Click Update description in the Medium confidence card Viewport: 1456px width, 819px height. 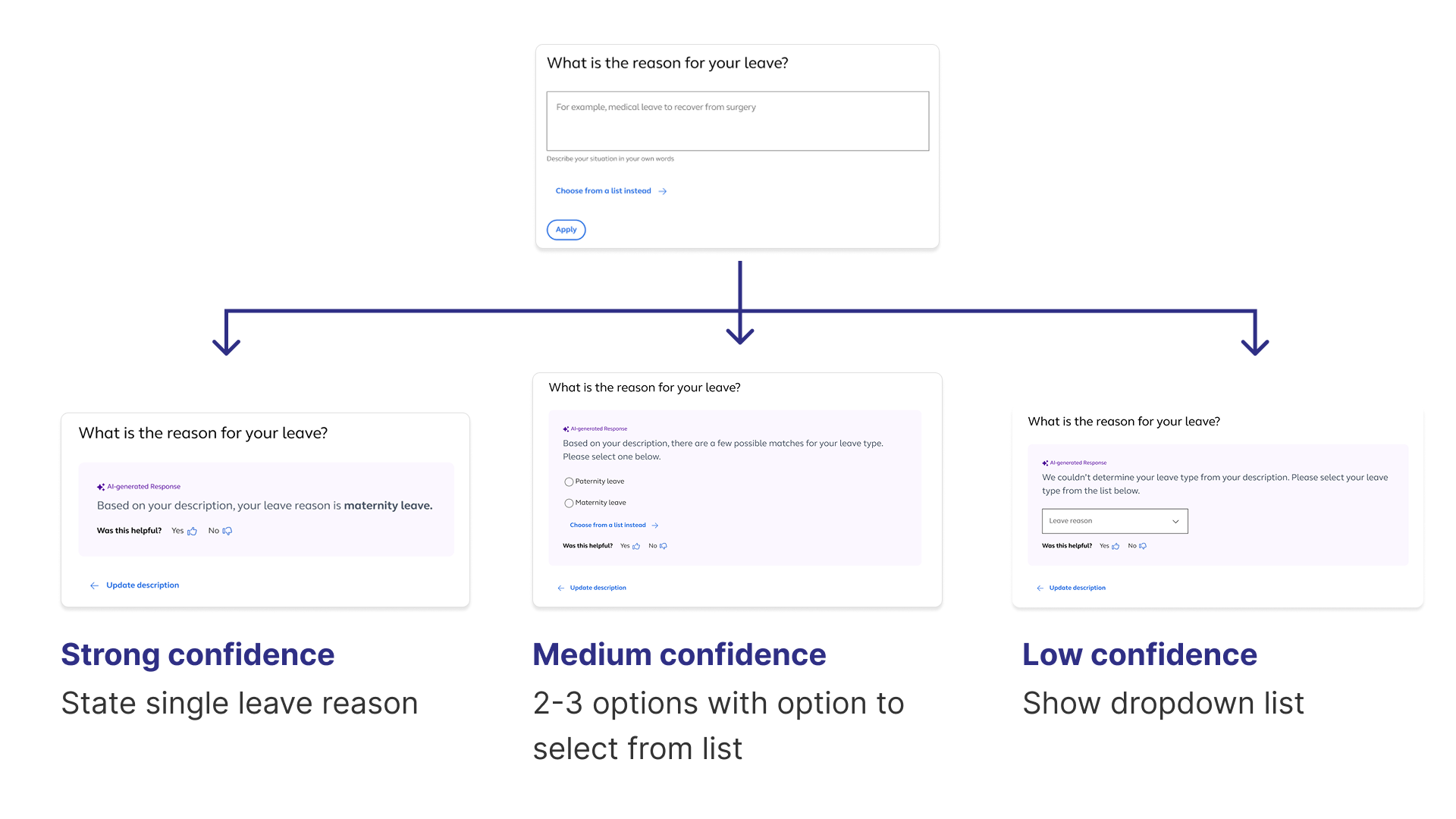pyautogui.click(x=598, y=588)
